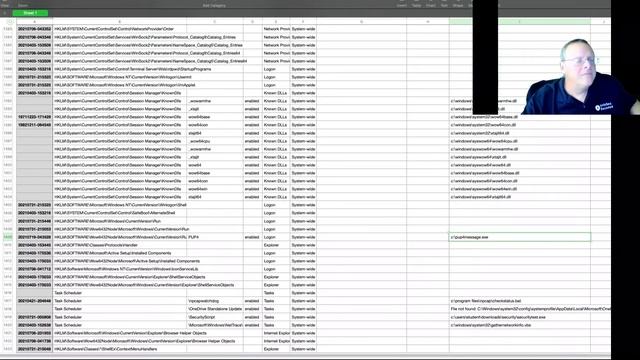Select the syswow64\wow64win.dll path cell
Screen dimensions: 640x360
(520, 189)
